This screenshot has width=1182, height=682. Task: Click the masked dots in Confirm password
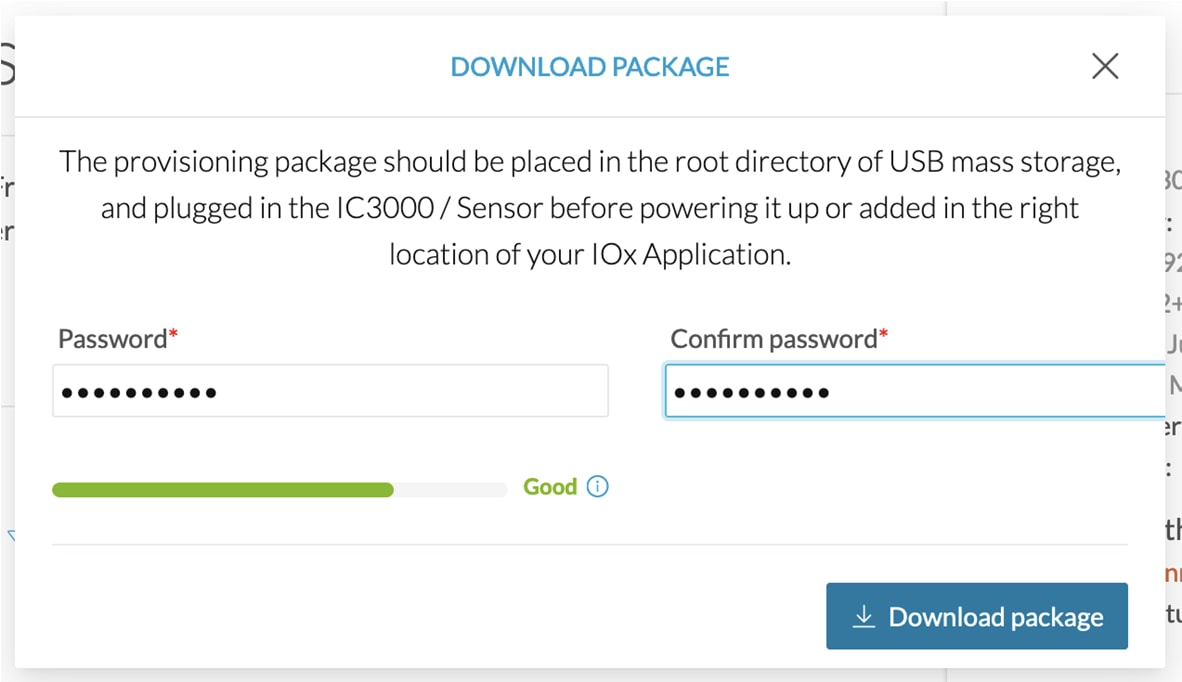(x=752, y=393)
